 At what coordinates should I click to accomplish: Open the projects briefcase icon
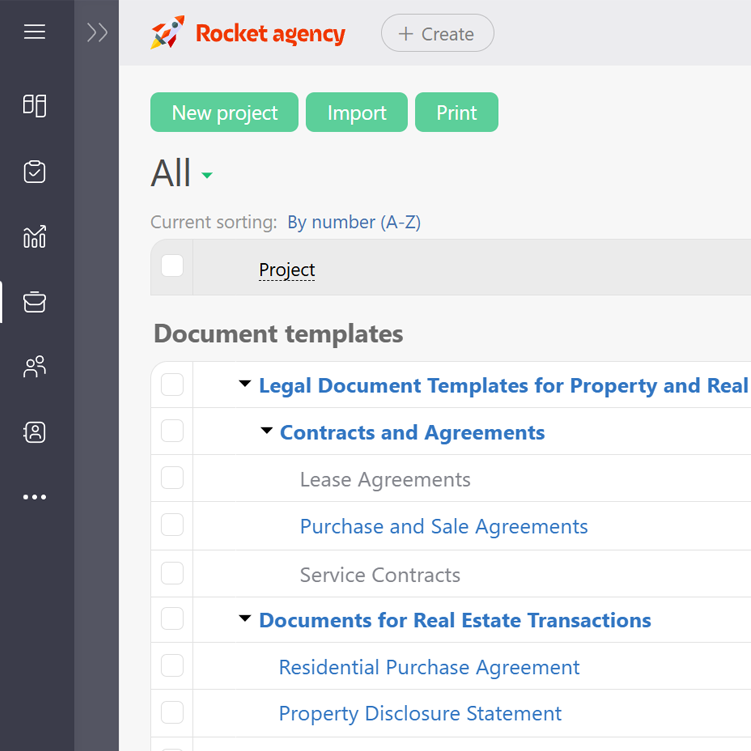tap(34, 302)
